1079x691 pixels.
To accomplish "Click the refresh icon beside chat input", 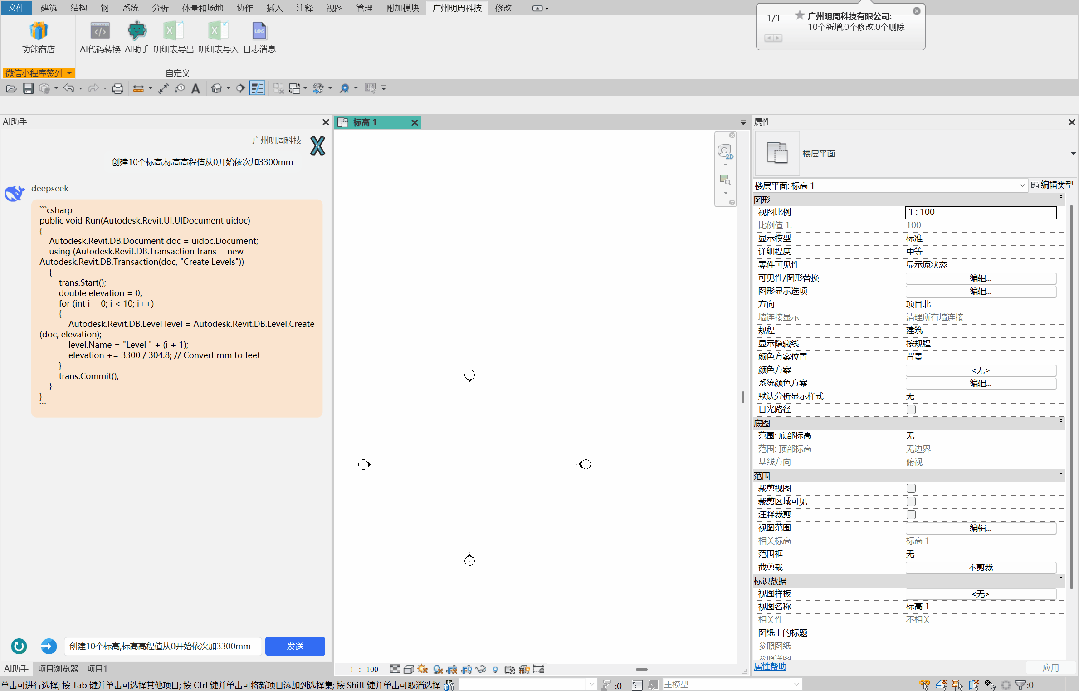I will 19,646.
